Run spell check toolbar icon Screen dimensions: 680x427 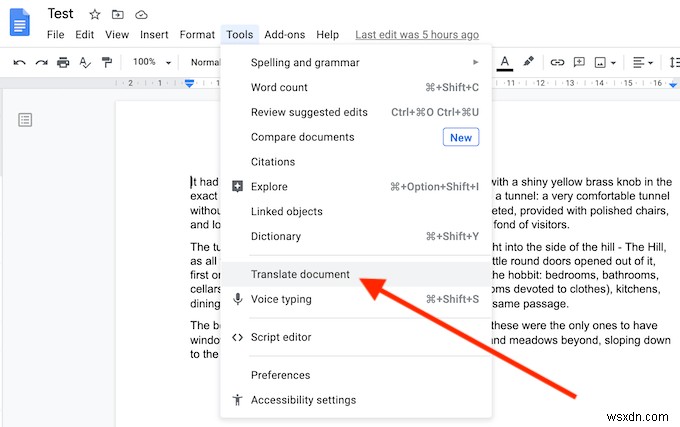[85, 63]
